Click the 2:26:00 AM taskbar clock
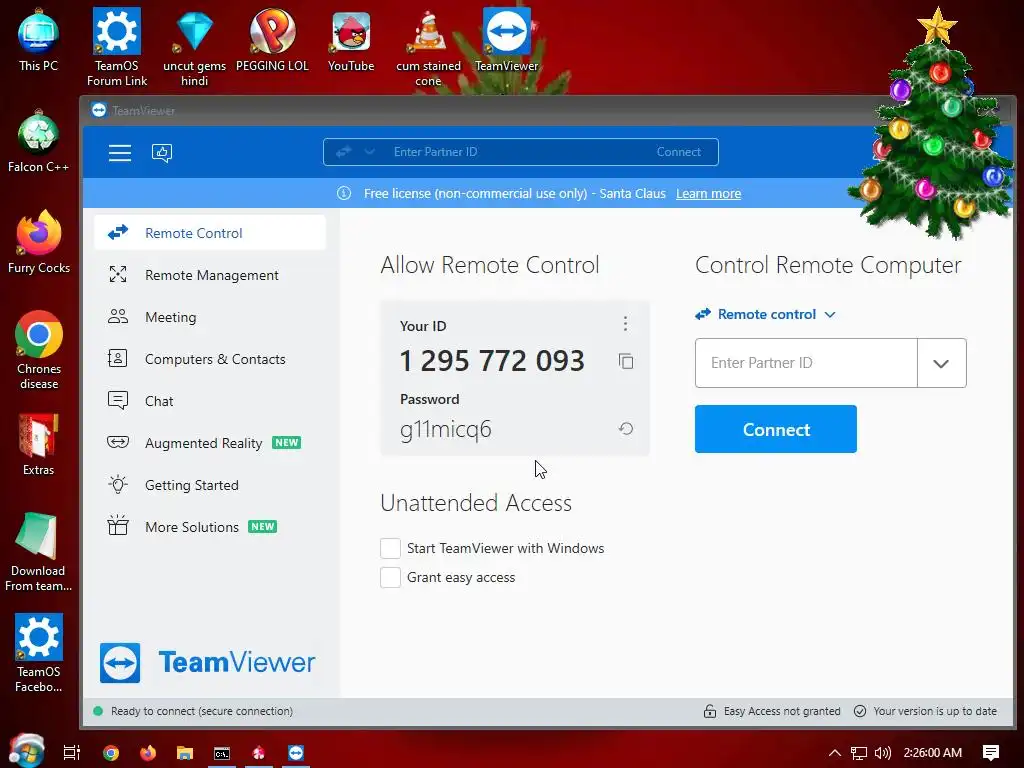Image resolution: width=1024 pixels, height=768 pixels. [x=933, y=753]
